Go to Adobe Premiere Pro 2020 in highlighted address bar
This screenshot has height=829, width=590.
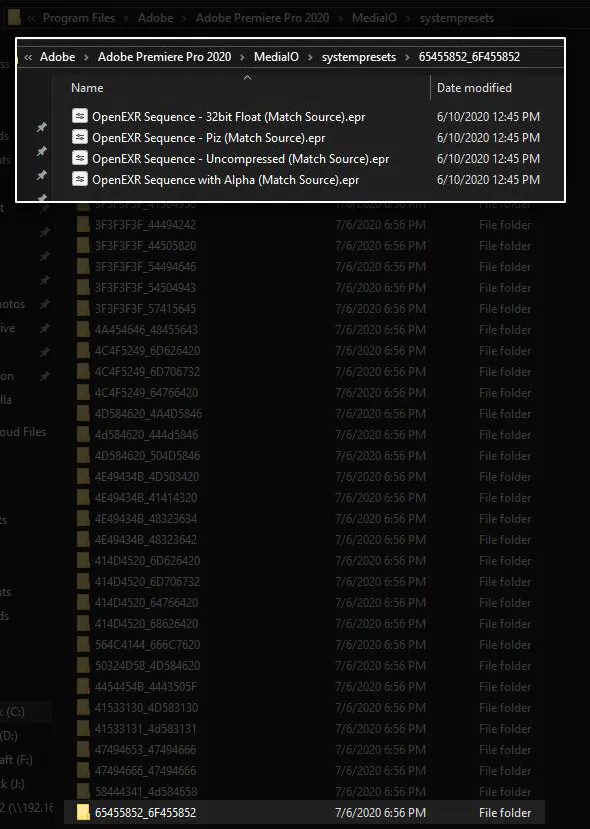164,57
